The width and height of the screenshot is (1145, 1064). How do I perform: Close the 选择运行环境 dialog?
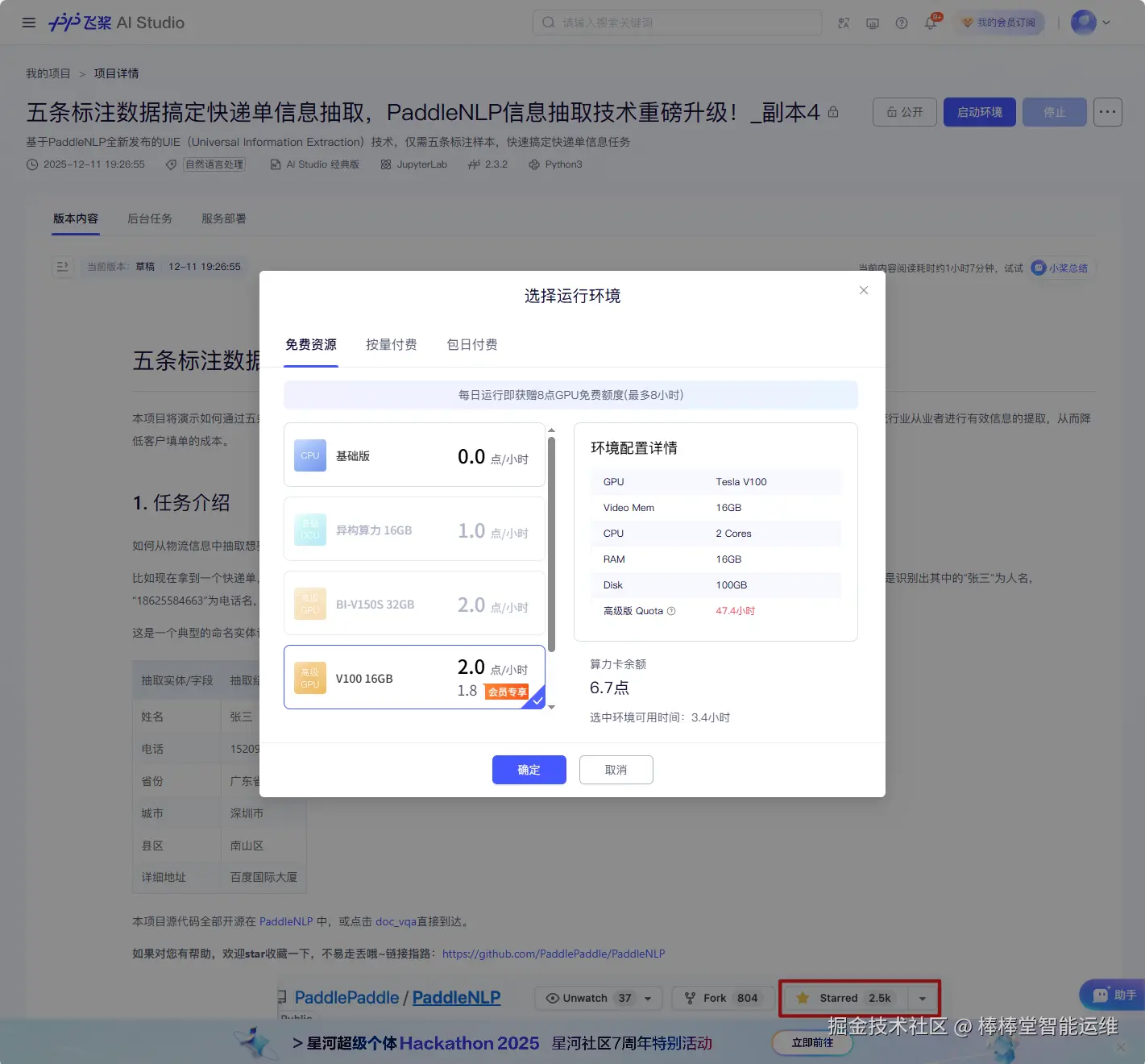pyautogui.click(x=864, y=290)
